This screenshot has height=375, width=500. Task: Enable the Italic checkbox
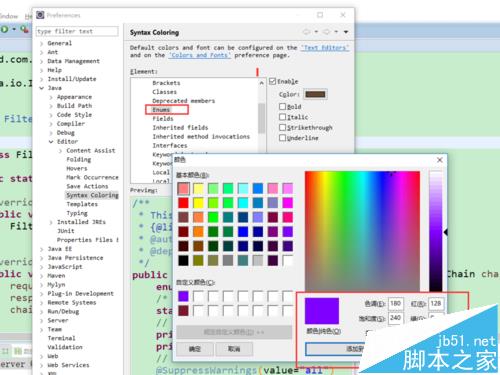coord(282,117)
